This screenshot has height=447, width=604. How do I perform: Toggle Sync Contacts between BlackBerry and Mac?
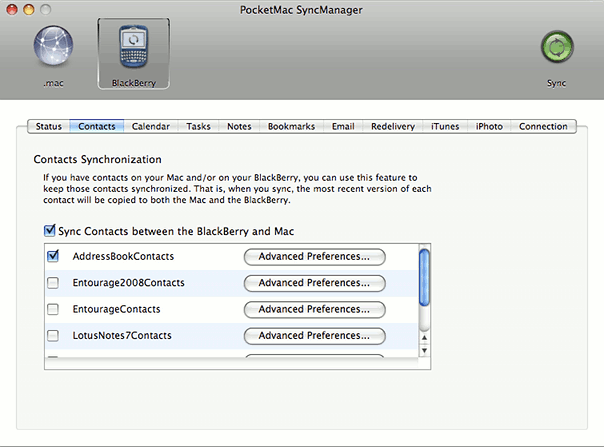point(50,231)
